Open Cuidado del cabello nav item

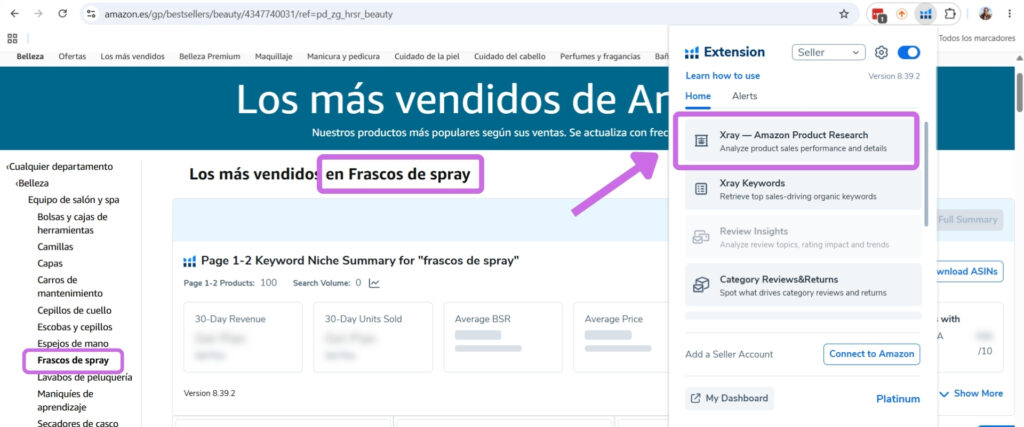click(x=510, y=57)
